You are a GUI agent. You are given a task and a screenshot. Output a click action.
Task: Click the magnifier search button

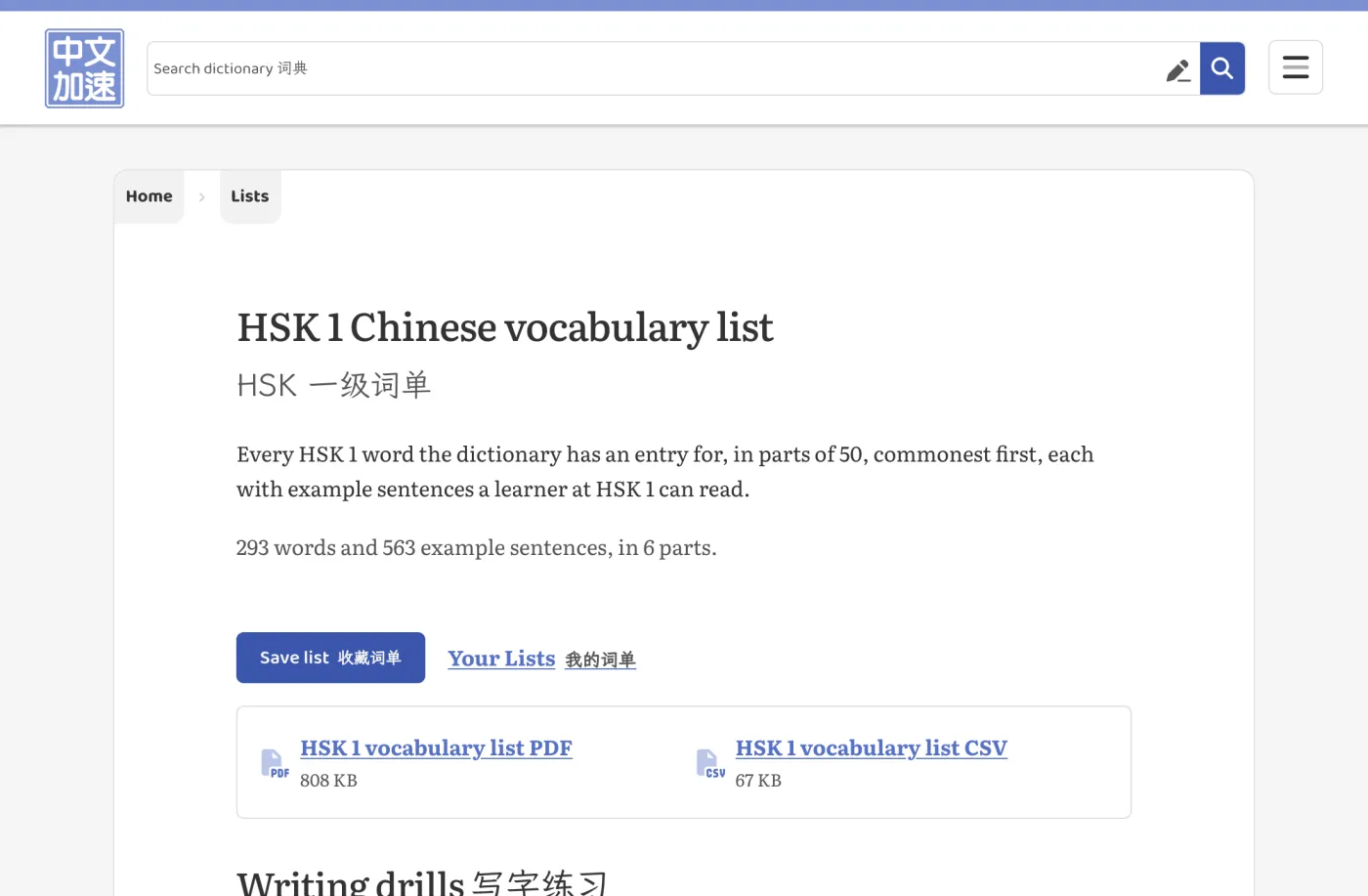tap(1222, 68)
